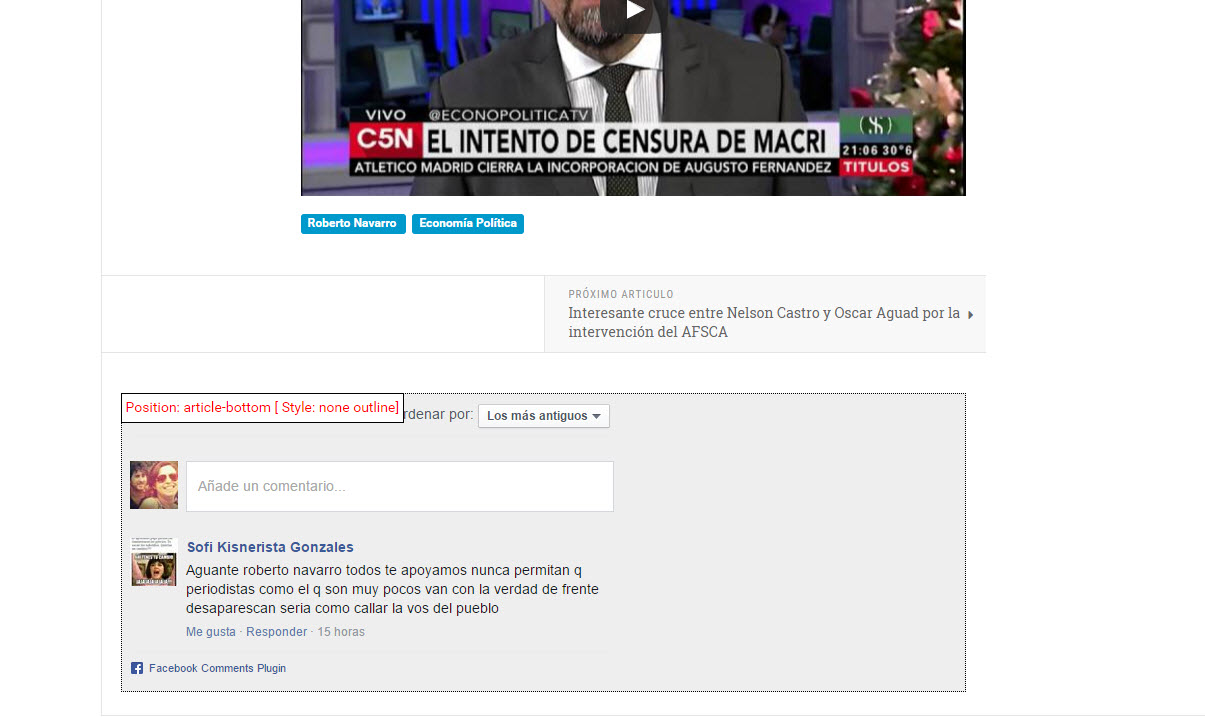Click the comment text 'Aguante roberto navarro'
This screenshot has height=717, width=1205.
[393, 589]
